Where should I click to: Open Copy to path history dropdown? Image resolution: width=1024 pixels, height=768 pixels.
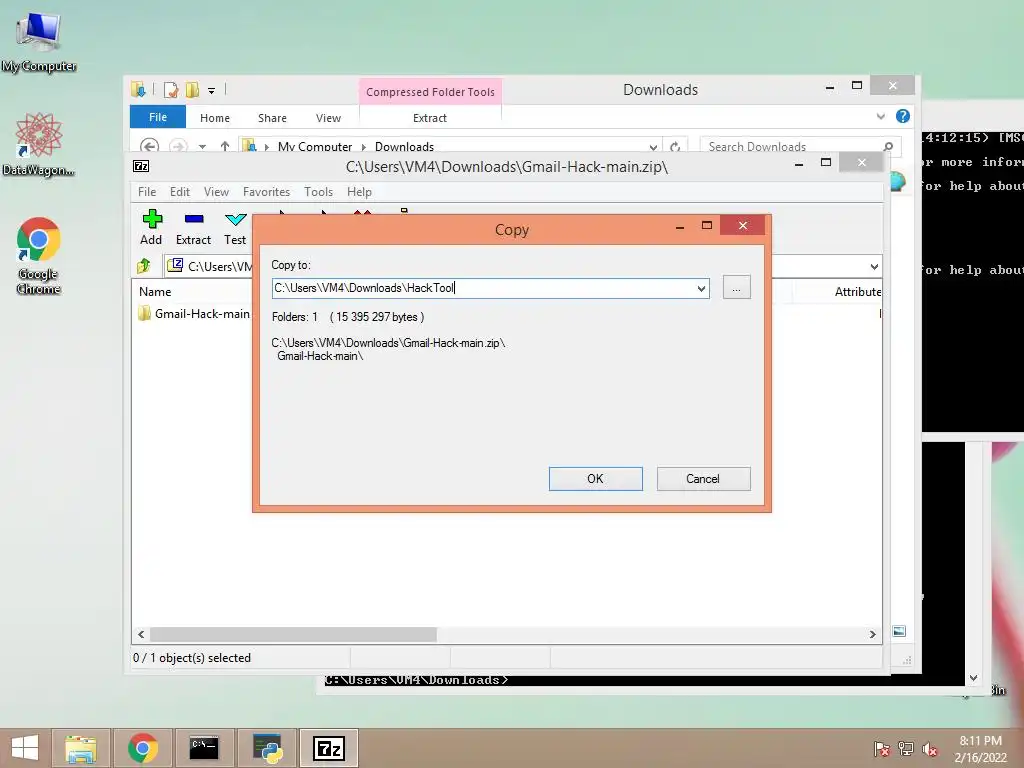(701, 288)
